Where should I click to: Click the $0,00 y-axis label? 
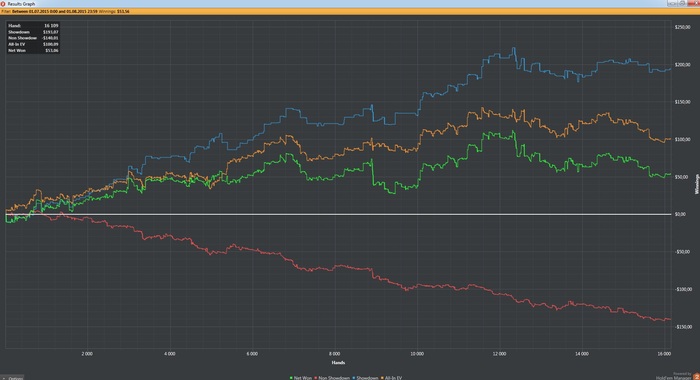click(x=680, y=214)
